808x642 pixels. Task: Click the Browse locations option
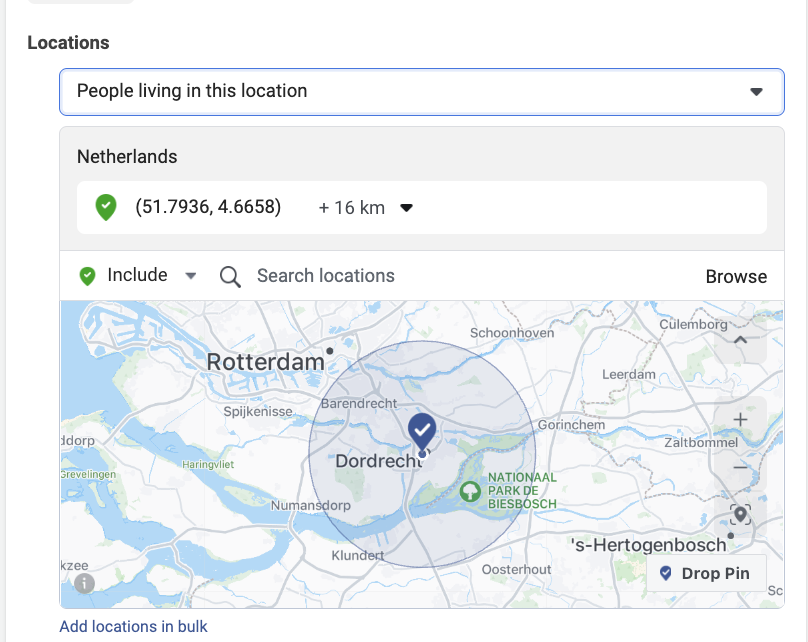pyautogui.click(x=736, y=277)
